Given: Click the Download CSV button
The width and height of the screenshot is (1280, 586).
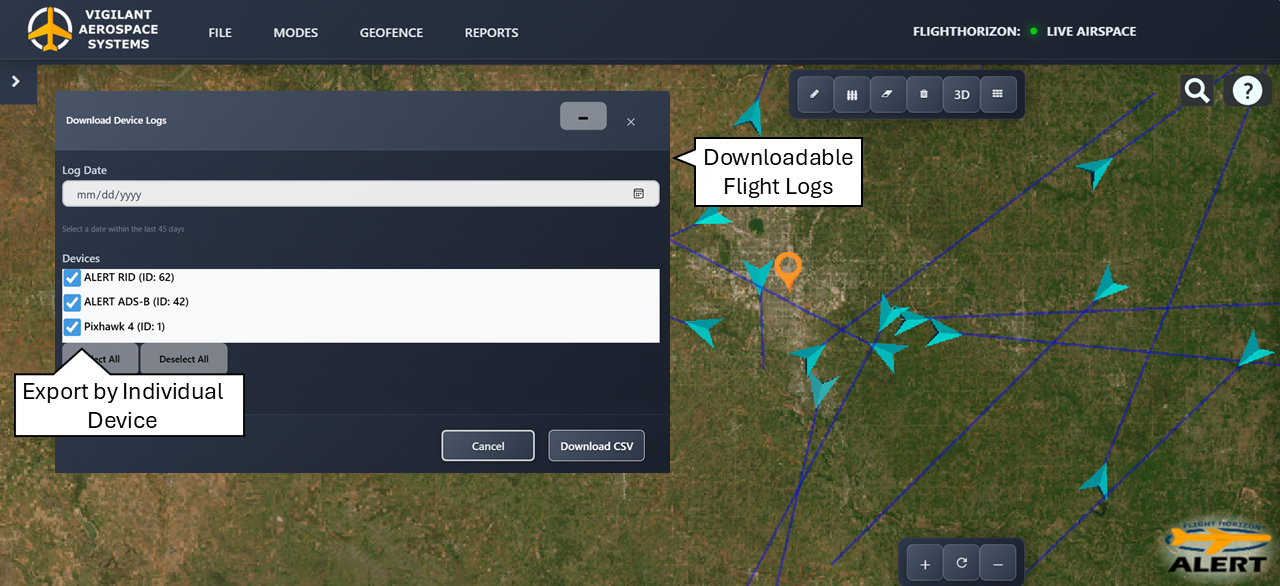Looking at the screenshot, I should click(x=596, y=446).
